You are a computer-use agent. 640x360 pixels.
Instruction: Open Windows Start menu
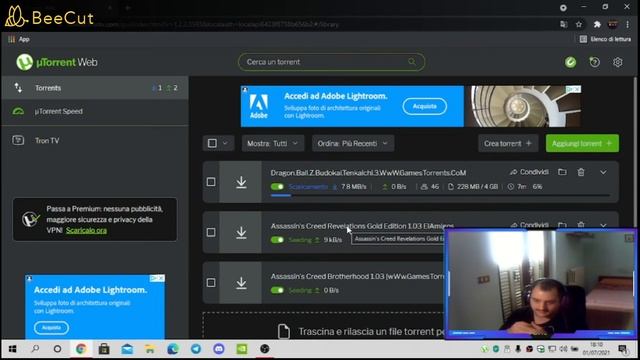click(x=12, y=349)
